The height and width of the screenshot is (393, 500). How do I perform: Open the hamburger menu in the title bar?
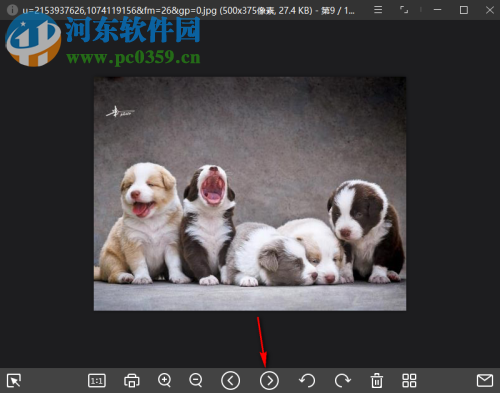click(378, 10)
